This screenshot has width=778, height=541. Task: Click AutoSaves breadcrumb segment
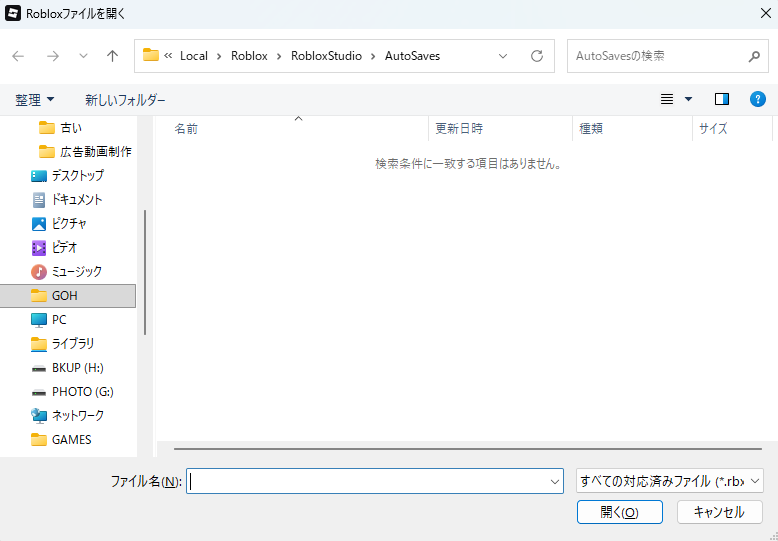coord(412,56)
